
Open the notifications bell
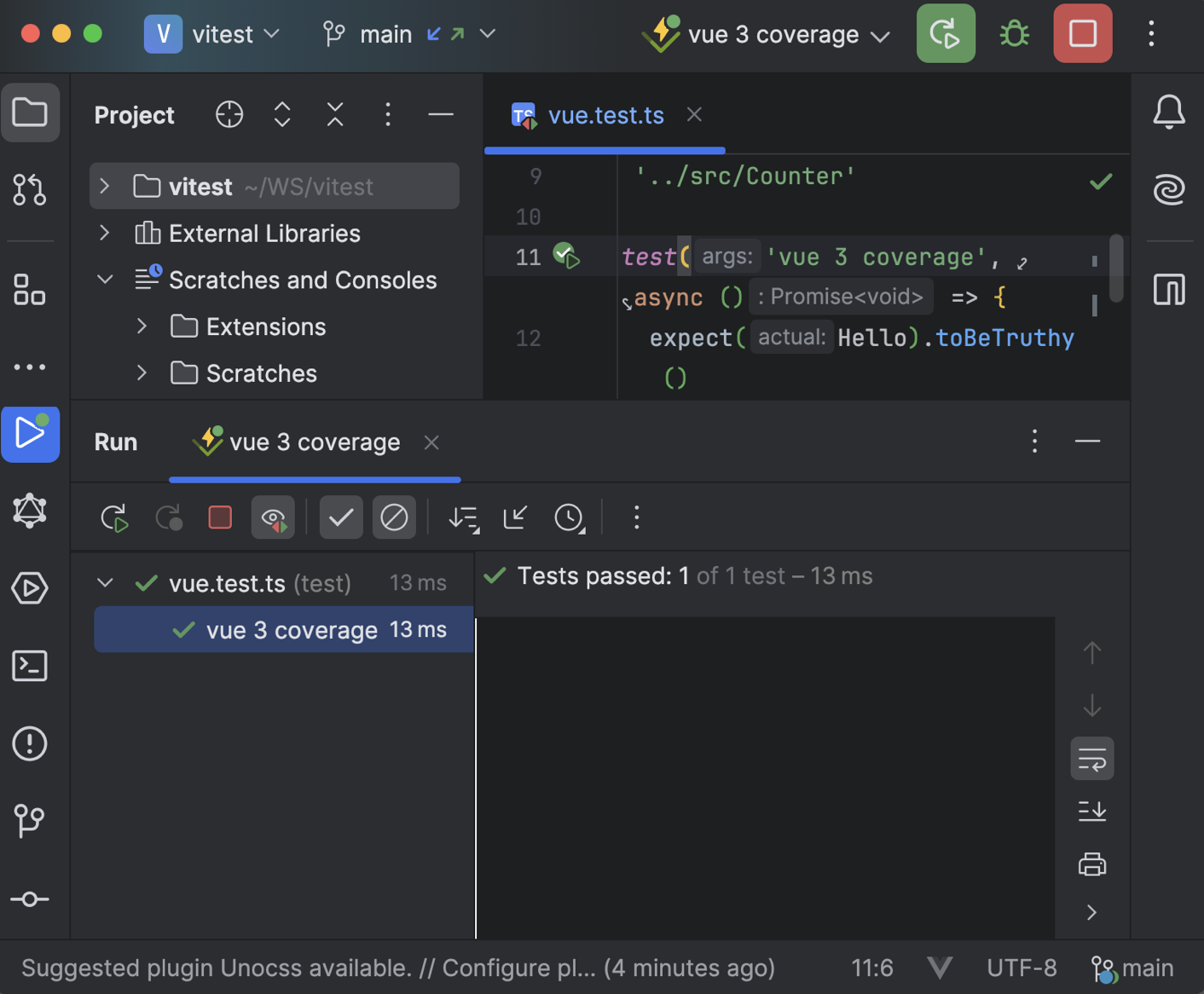click(x=1169, y=112)
